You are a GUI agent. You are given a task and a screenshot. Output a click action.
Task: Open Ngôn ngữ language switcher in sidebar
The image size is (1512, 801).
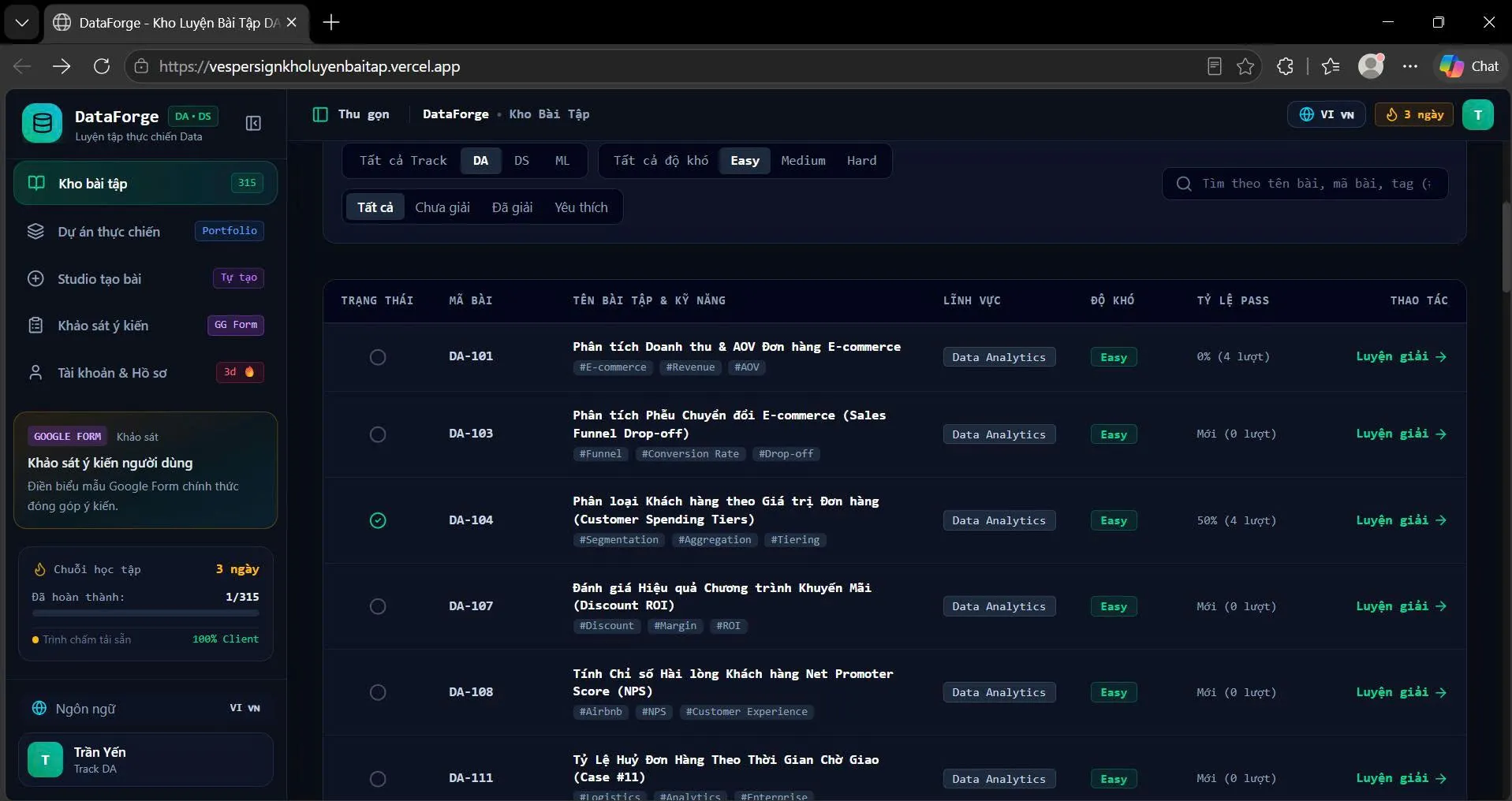click(146, 708)
